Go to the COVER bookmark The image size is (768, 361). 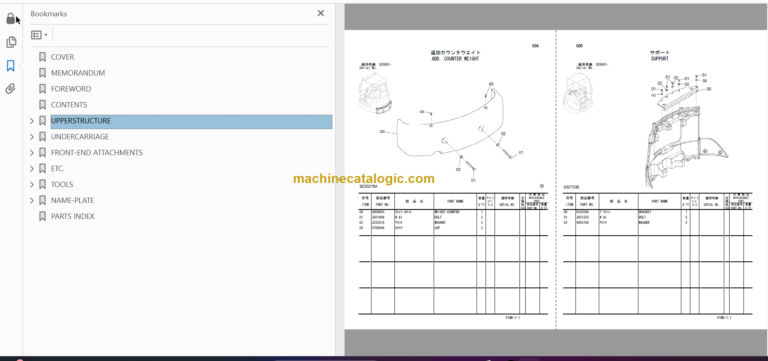[x=62, y=57]
